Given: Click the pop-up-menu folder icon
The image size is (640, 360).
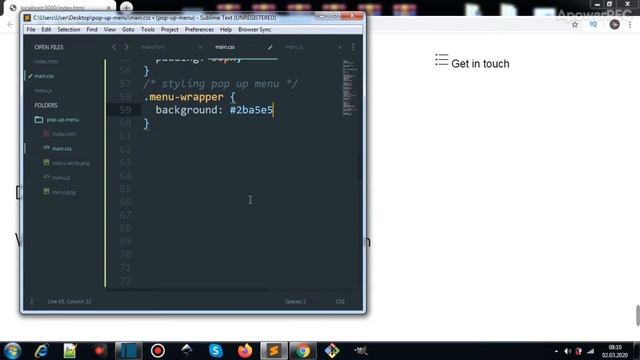Looking at the screenshot, I should click(39, 119).
